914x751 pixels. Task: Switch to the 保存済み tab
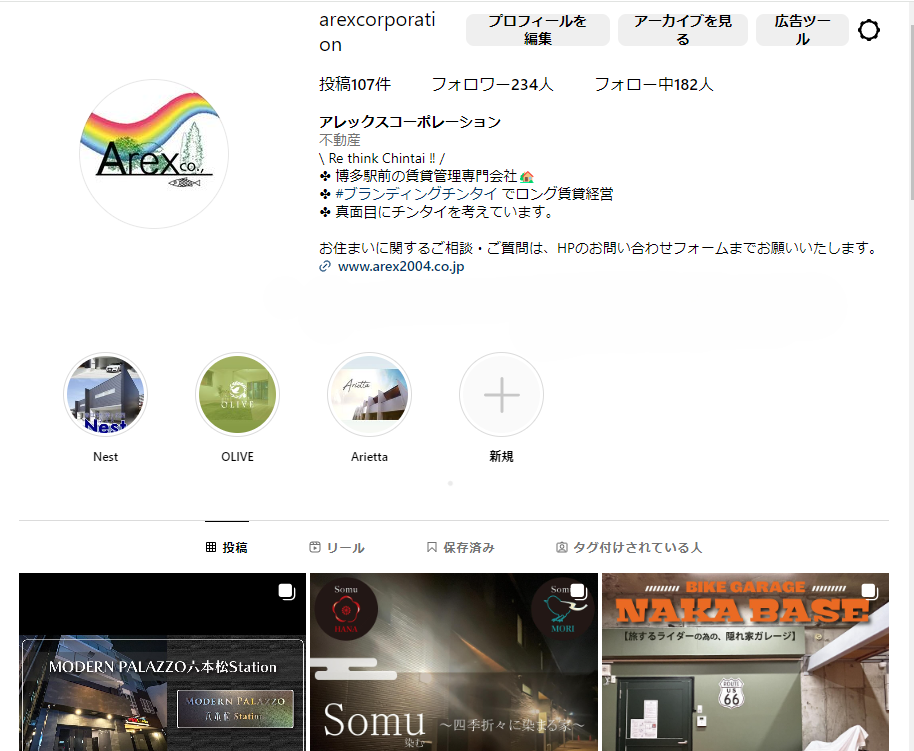pos(460,547)
